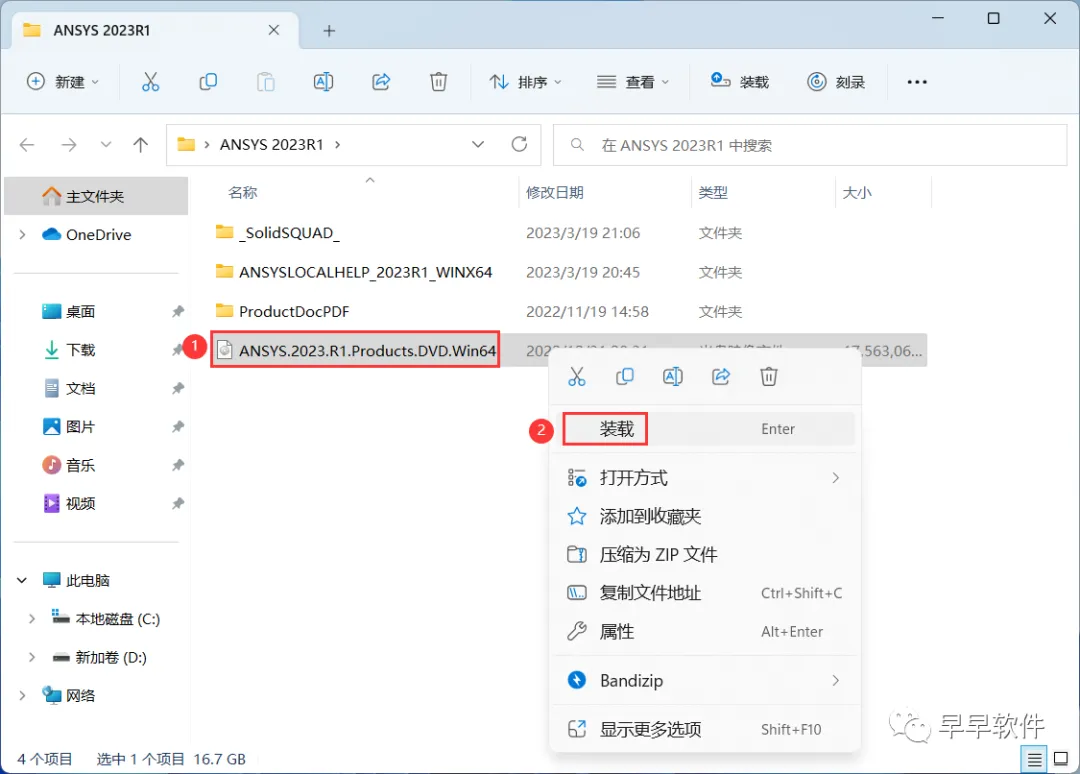This screenshot has height=774, width=1080.
Task: Choose 添加到收藏夹 menu entry
Action: pyautogui.click(x=705, y=516)
